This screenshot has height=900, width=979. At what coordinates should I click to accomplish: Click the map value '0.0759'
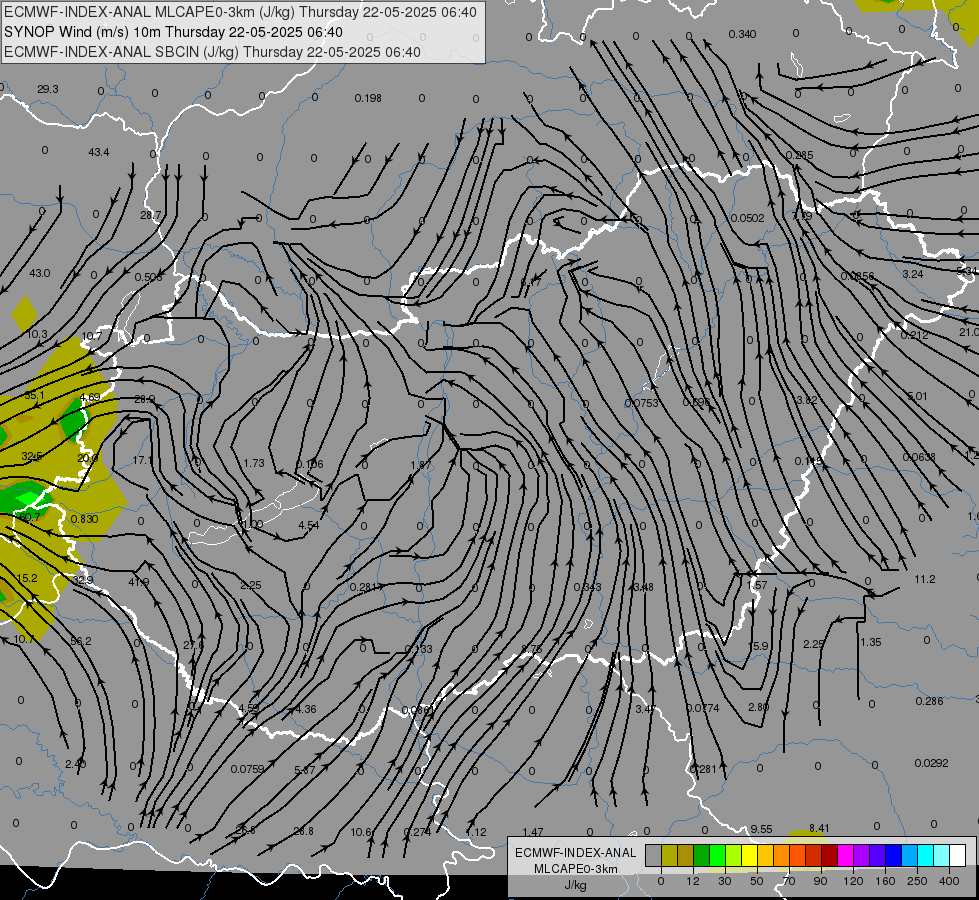click(x=247, y=769)
